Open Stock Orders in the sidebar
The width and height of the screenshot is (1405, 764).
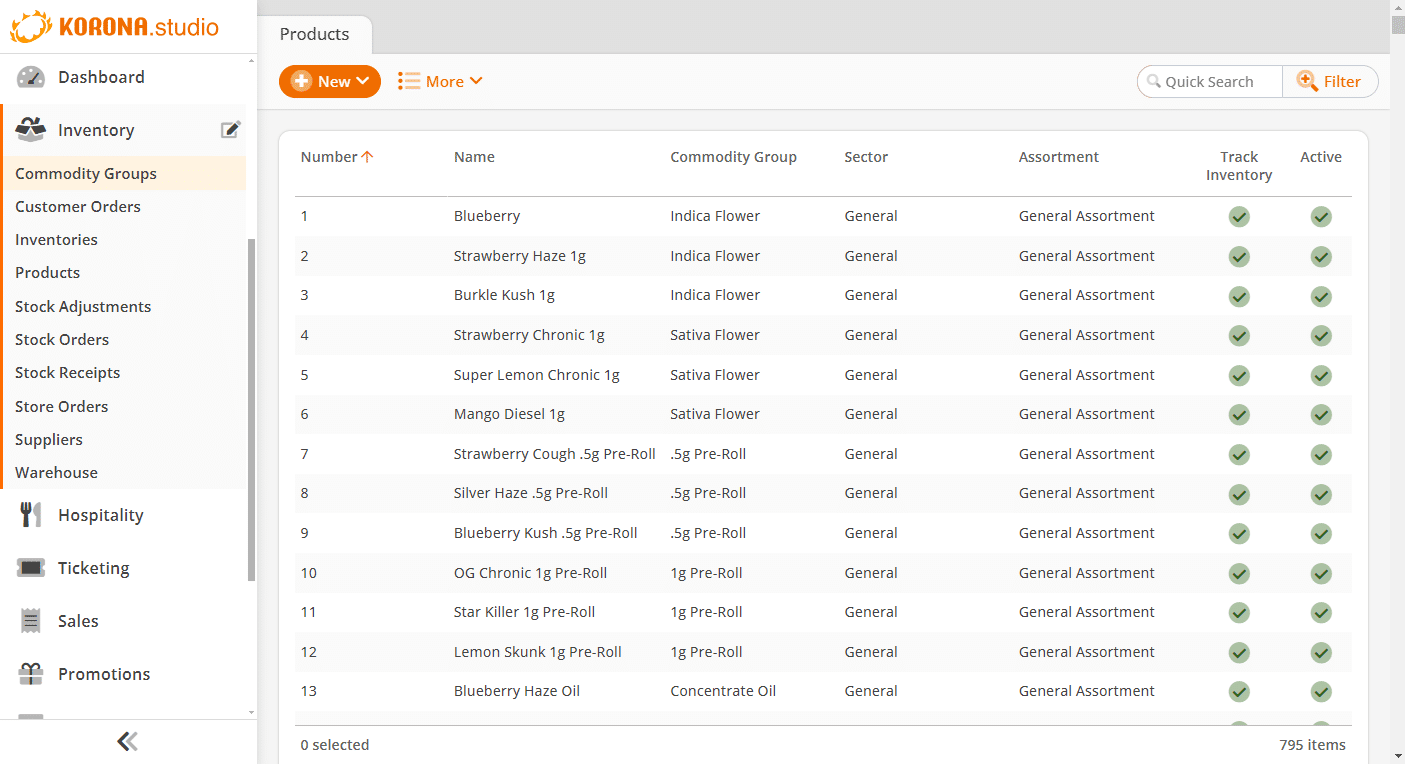[x=62, y=339]
